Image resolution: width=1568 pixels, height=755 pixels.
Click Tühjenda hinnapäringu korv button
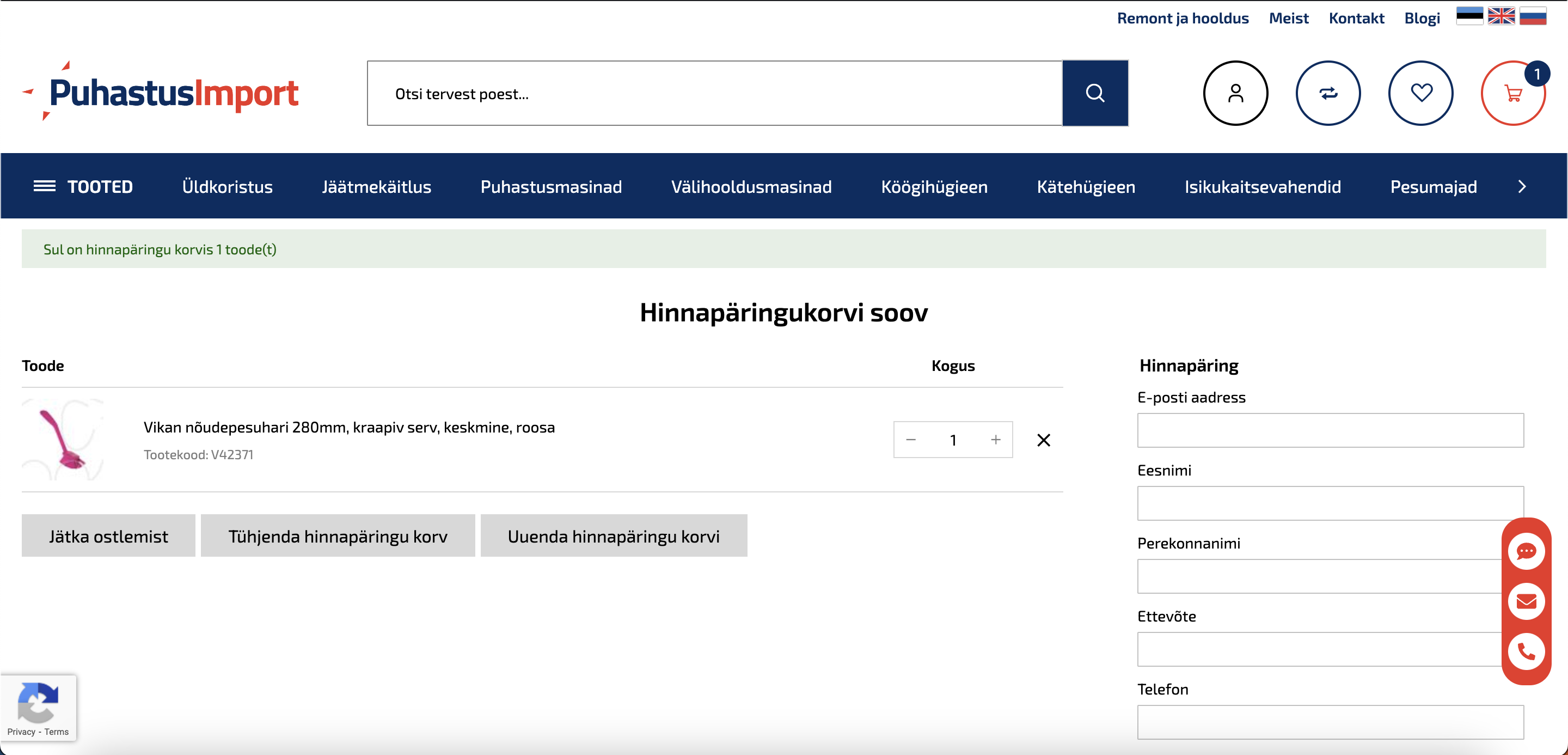click(338, 536)
